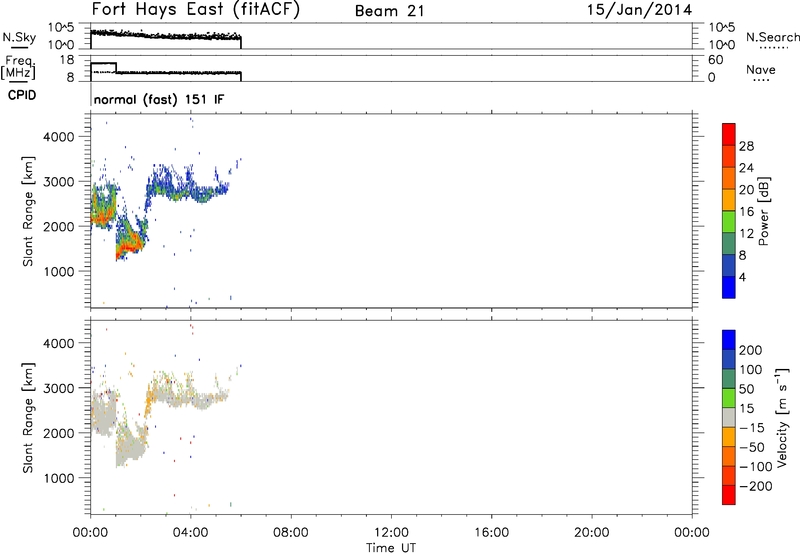The width and height of the screenshot is (800, 554).
Task: Click the '1000' tick on velocity panel
Action: pos(59,478)
